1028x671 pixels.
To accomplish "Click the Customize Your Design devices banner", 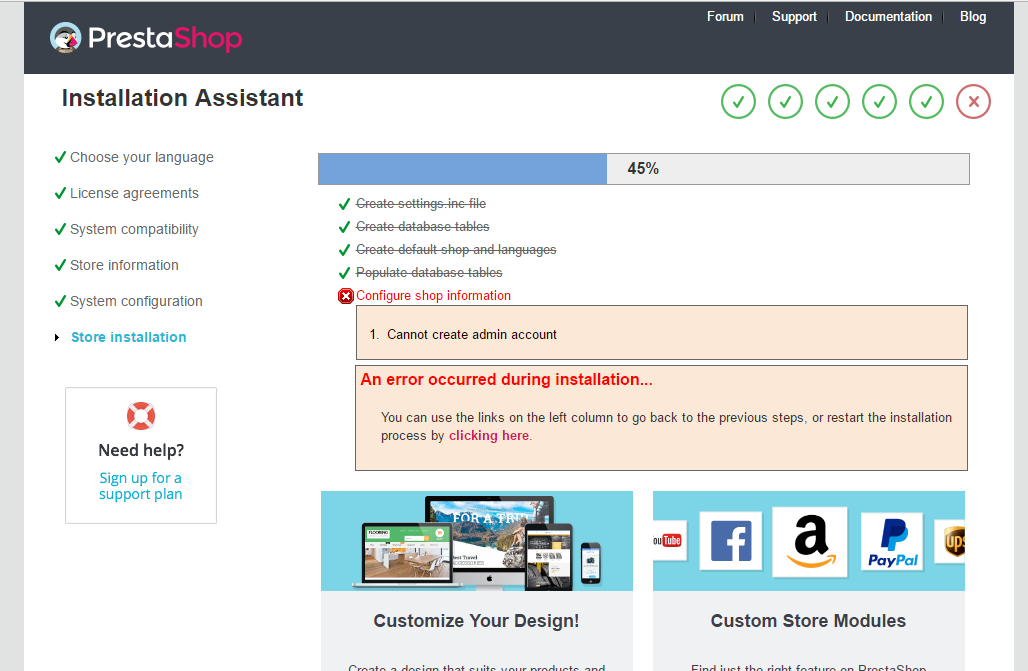I will point(477,541).
